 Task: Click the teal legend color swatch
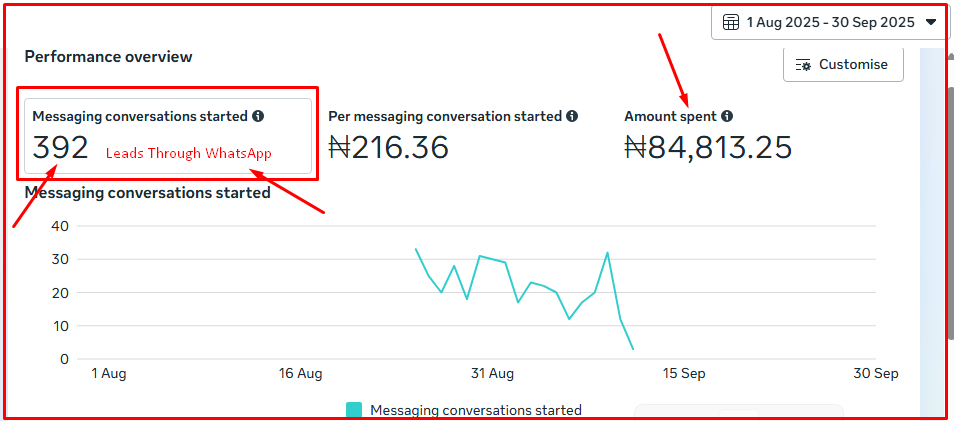pos(354,410)
